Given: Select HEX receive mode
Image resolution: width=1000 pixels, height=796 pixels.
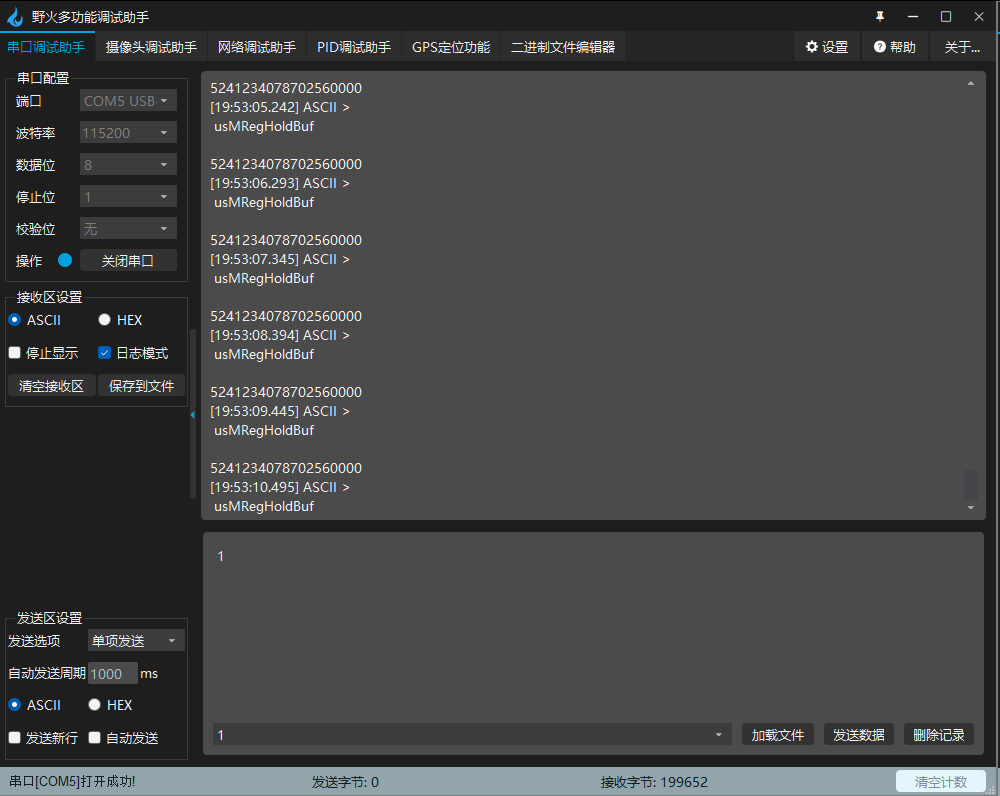Looking at the screenshot, I should point(105,320).
